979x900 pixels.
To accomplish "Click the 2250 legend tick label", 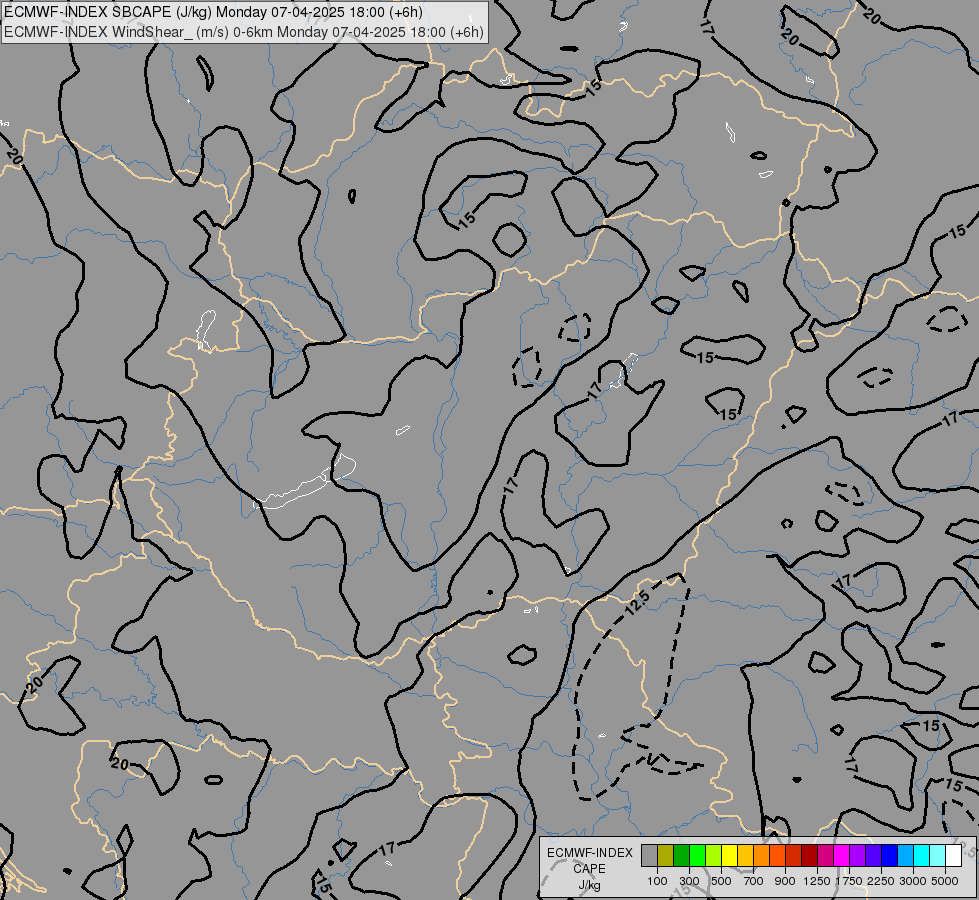I will tap(881, 881).
